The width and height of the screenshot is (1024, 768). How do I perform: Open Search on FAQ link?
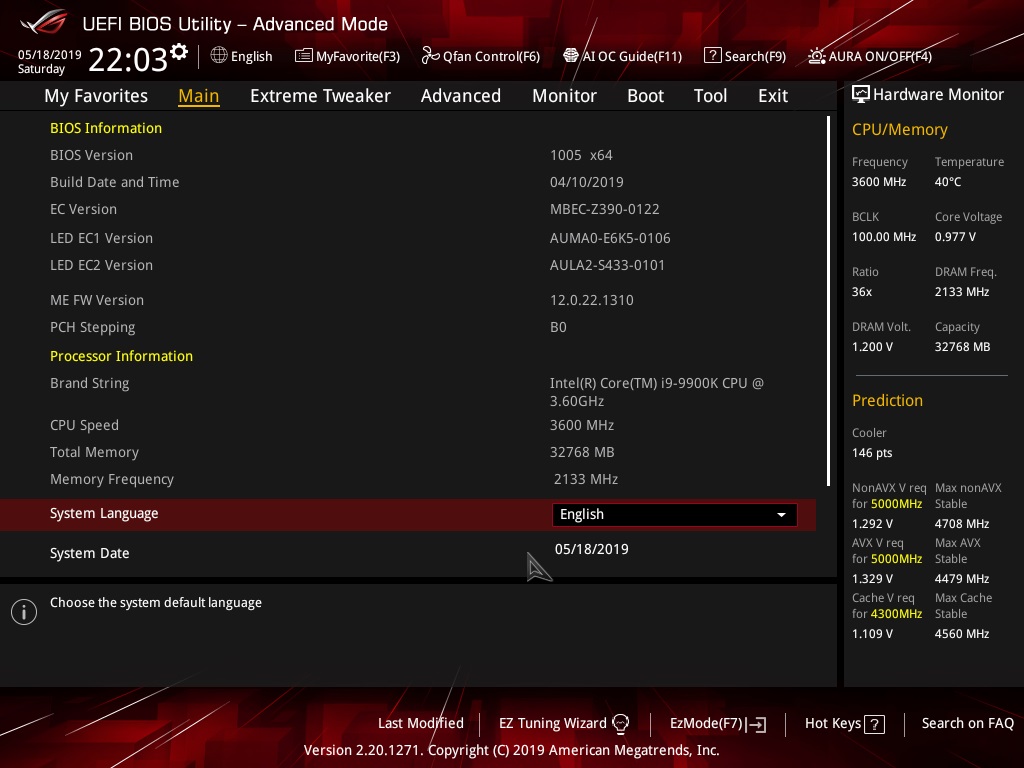[968, 723]
